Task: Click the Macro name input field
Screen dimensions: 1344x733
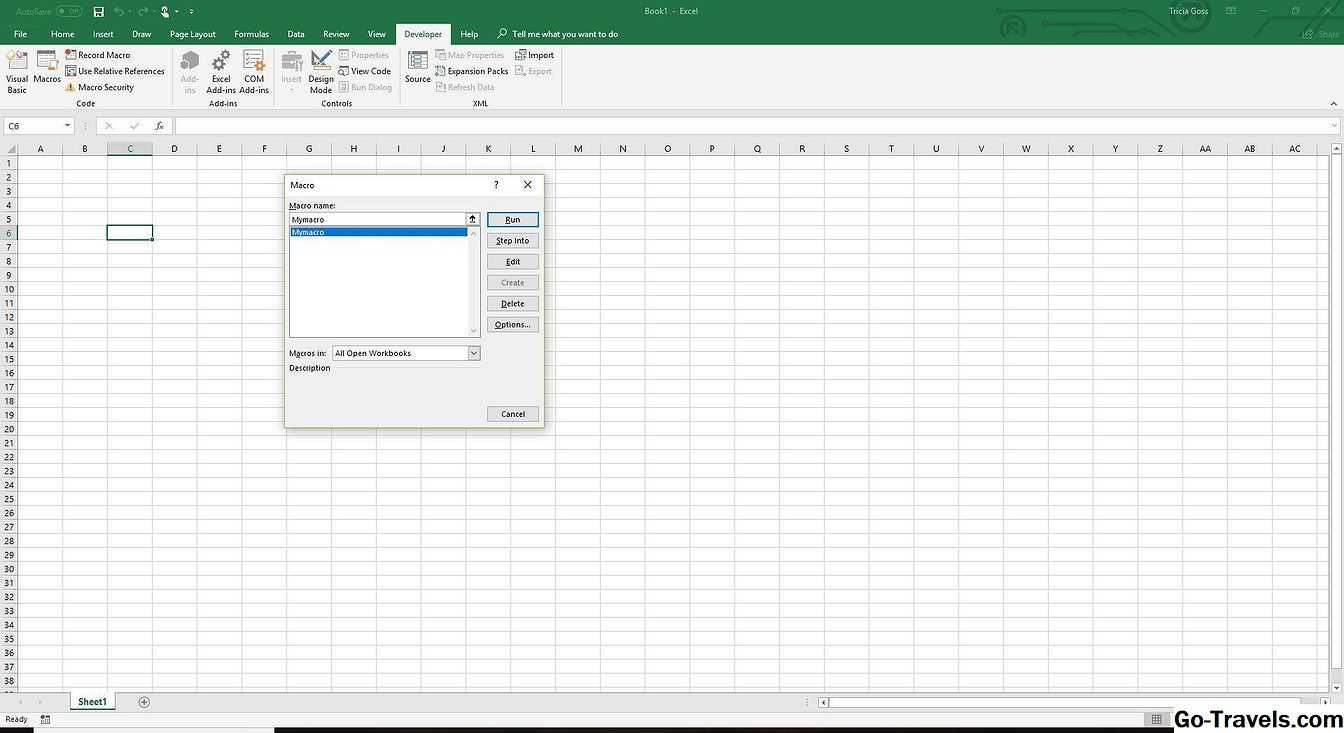Action: [x=377, y=219]
